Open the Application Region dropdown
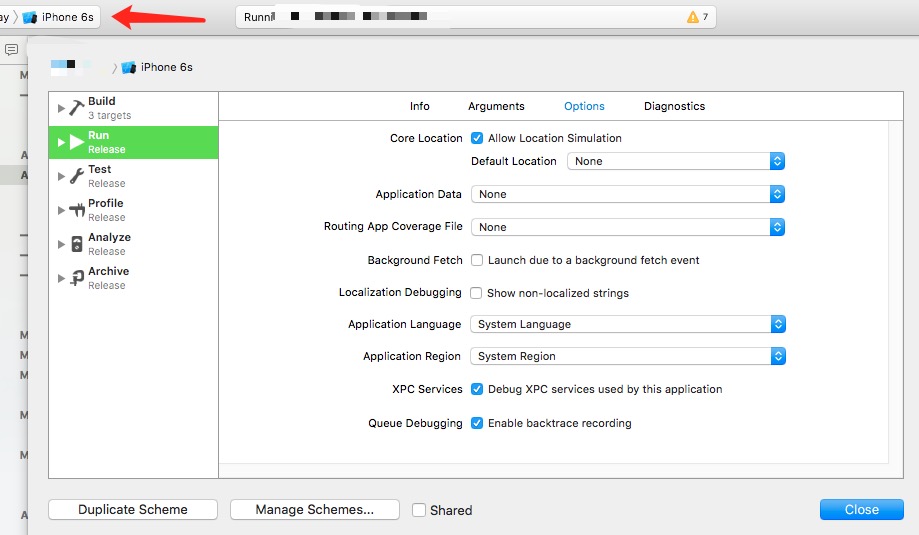Image resolution: width=919 pixels, height=535 pixels. coord(628,356)
